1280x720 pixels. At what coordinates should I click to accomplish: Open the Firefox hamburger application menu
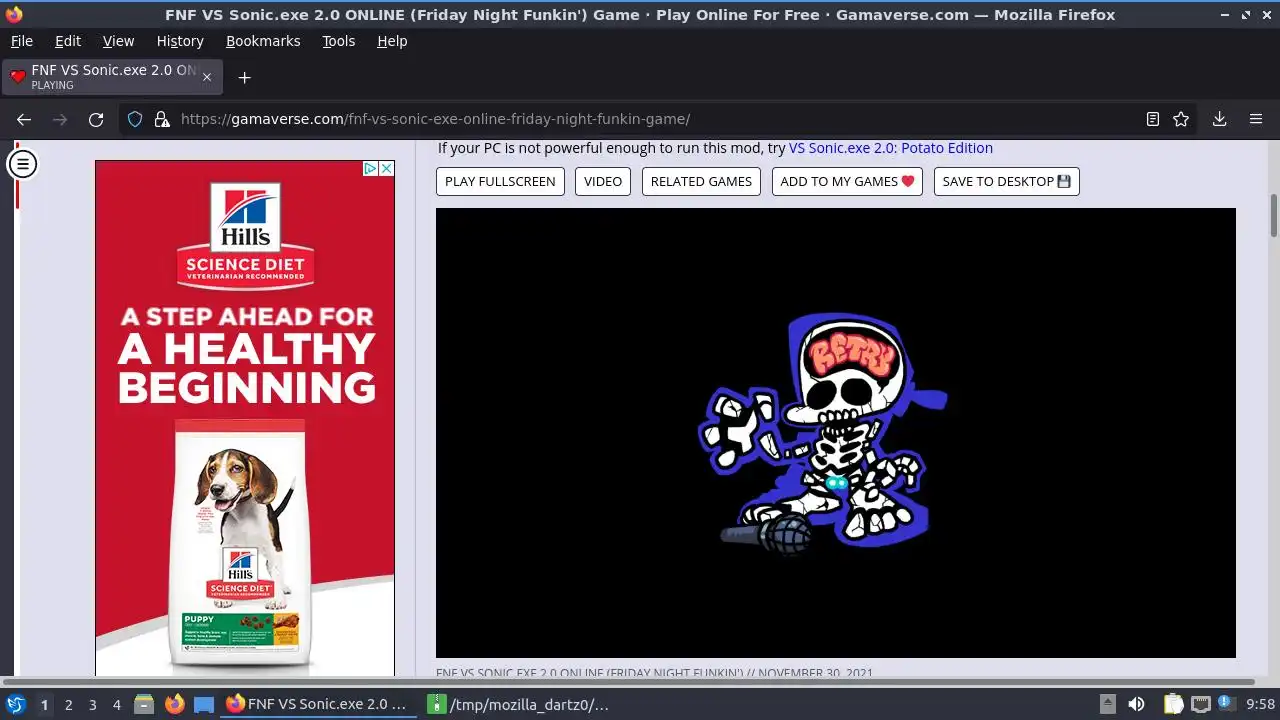tap(1256, 119)
